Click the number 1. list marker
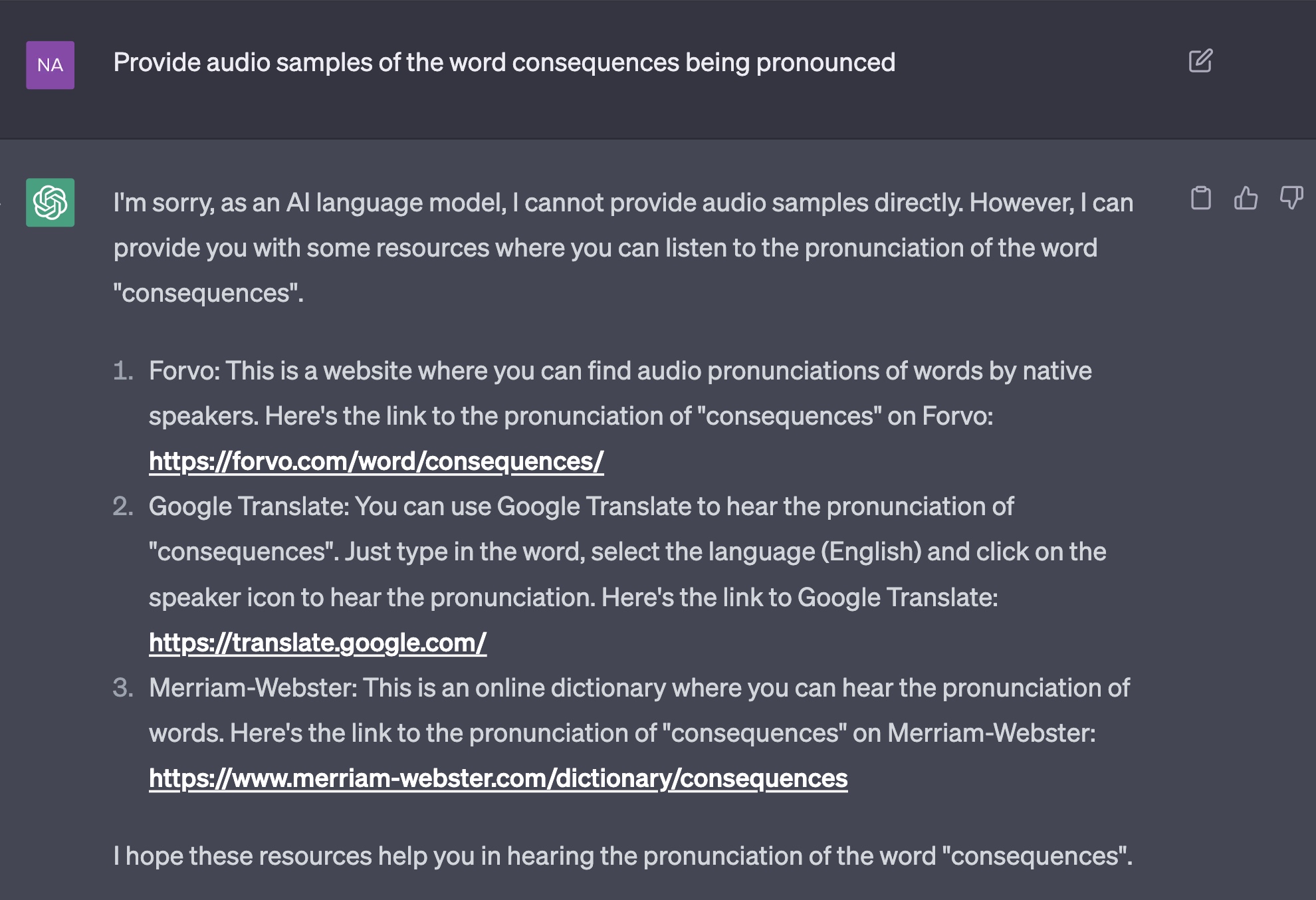This screenshot has height=900, width=1316. tap(123, 371)
